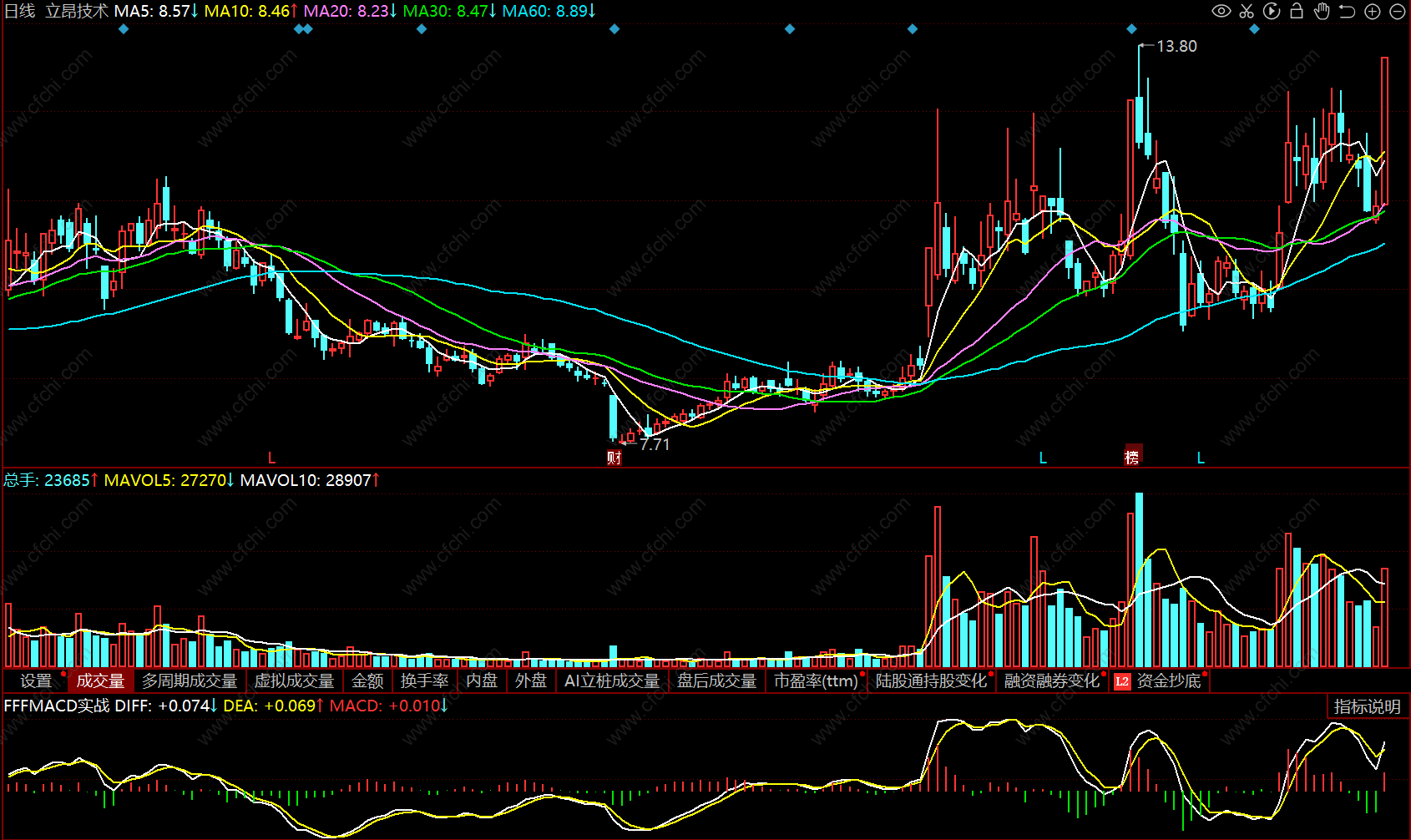This screenshot has height=840, width=1411.
Task: Click the MA10: 8.46 label
Action: point(250,11)
